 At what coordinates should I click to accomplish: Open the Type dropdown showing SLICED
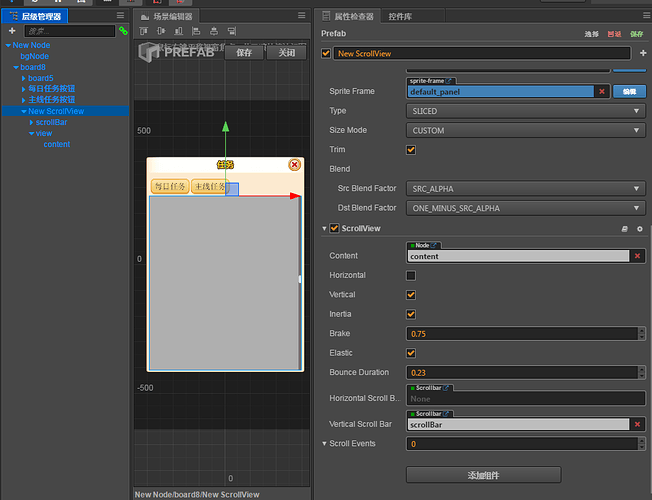525,111
